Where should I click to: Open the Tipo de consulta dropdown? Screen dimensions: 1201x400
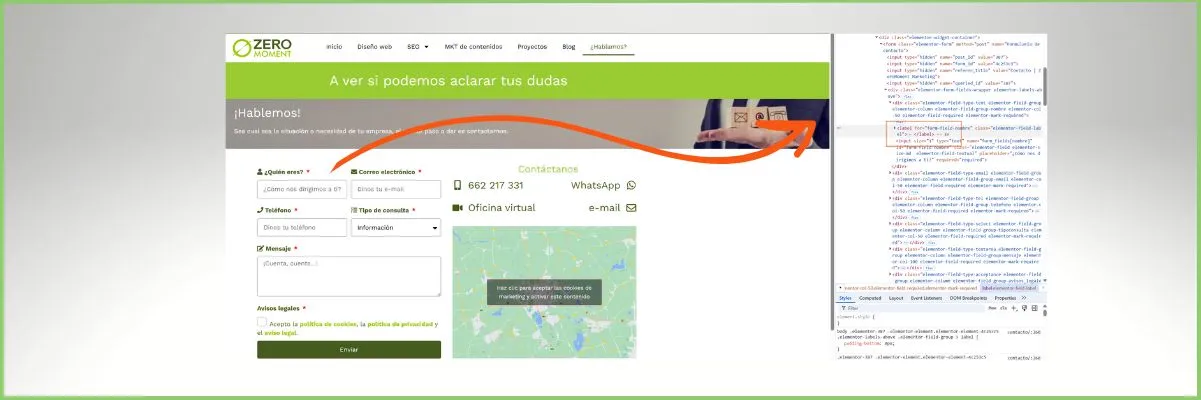396,228
